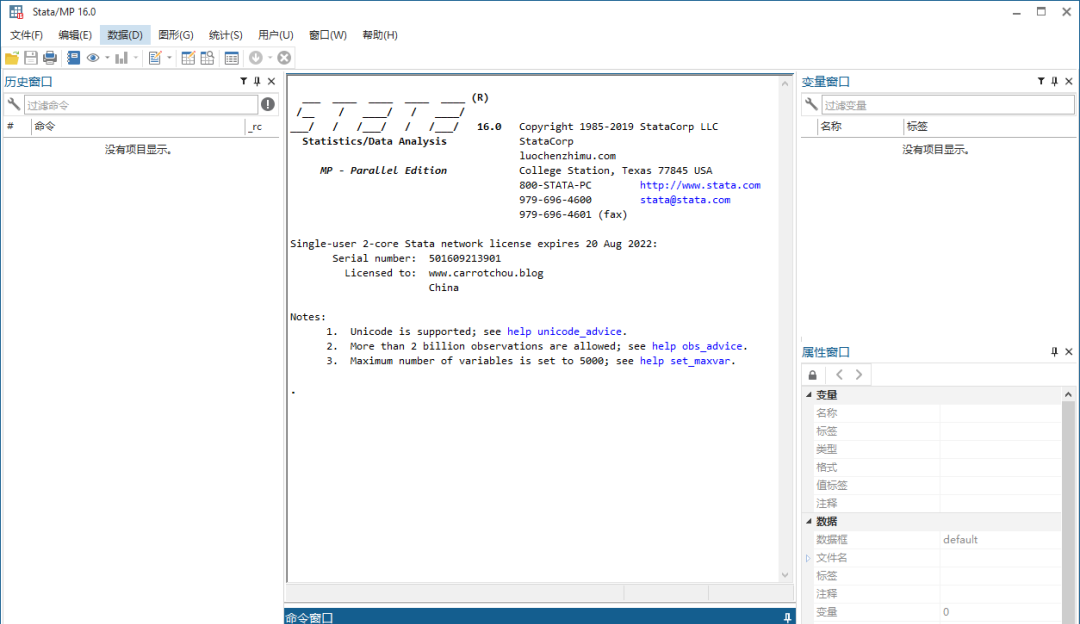1080x624 pixels.
Task: Close the 历史窗口 panel
Action: click(271, 81)
